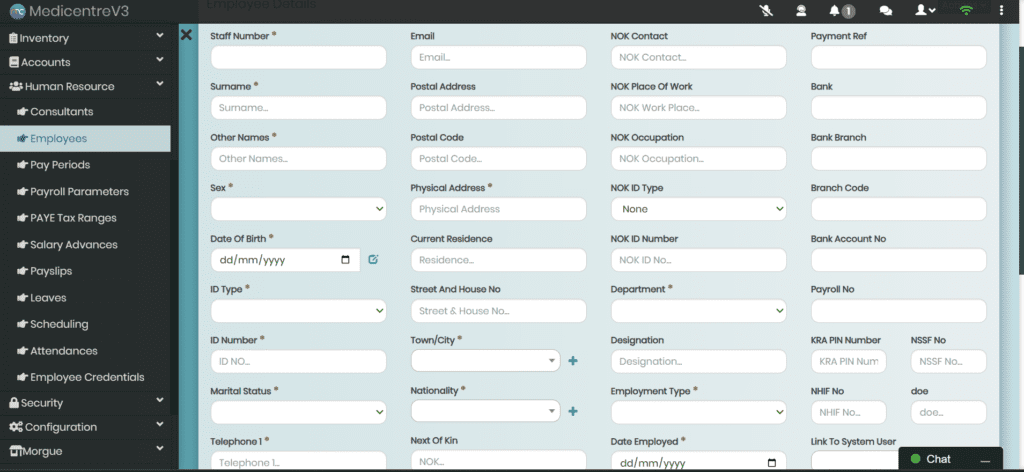1024x472 pixels.
Task: Open calendar picker in Date Employed field
Action: (772, 463)
